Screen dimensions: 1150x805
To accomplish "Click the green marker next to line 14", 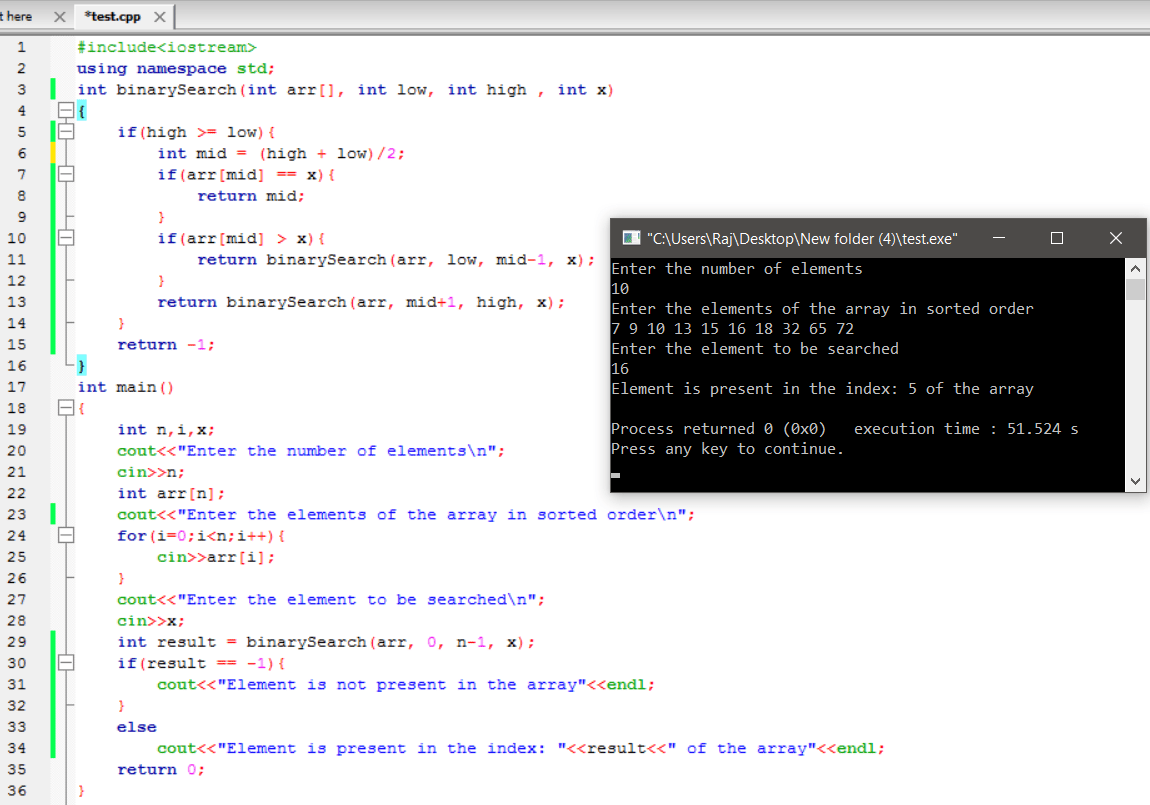I will [52, 324].
